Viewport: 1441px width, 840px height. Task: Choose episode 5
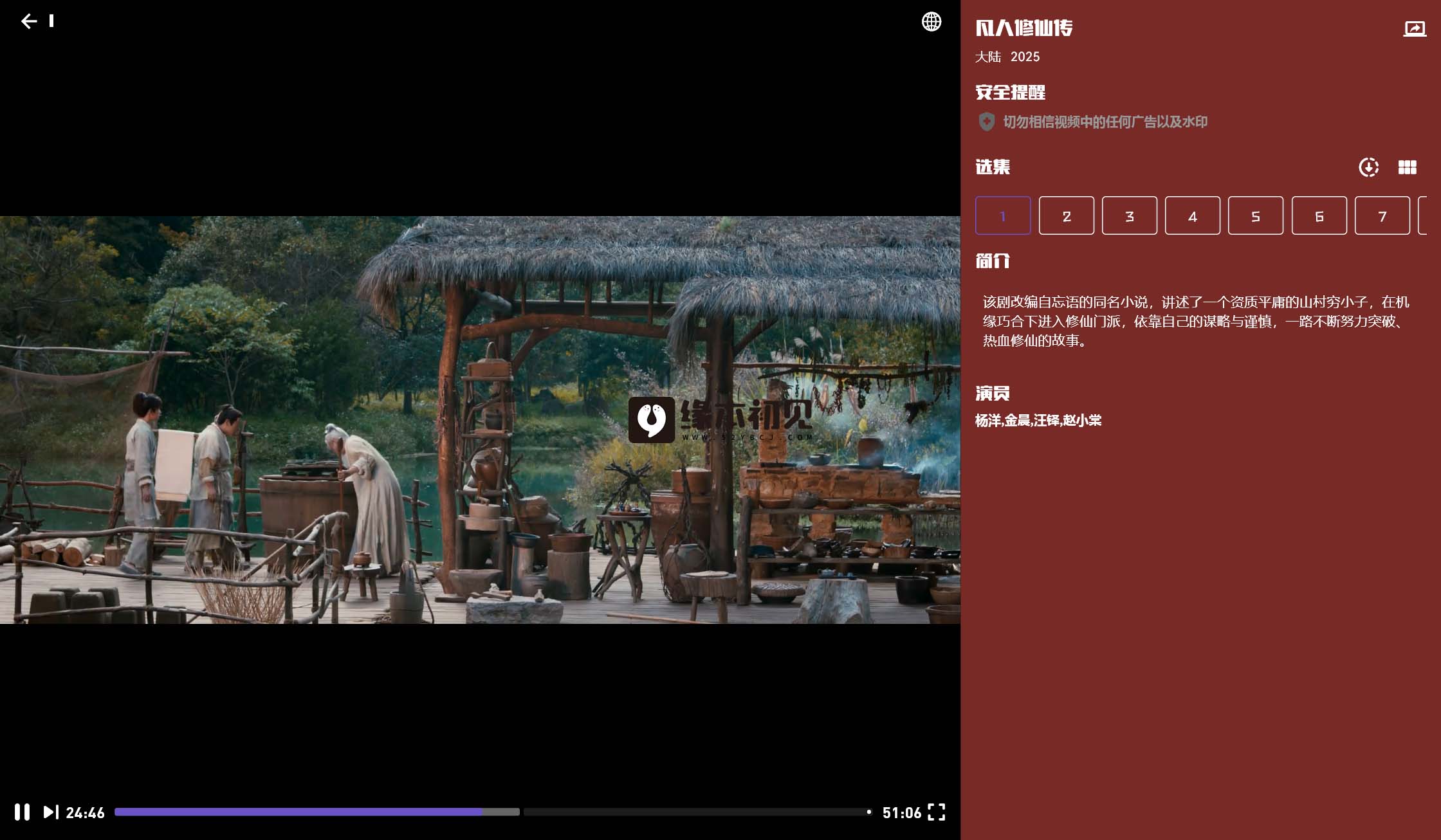(x=1255, y=215)
